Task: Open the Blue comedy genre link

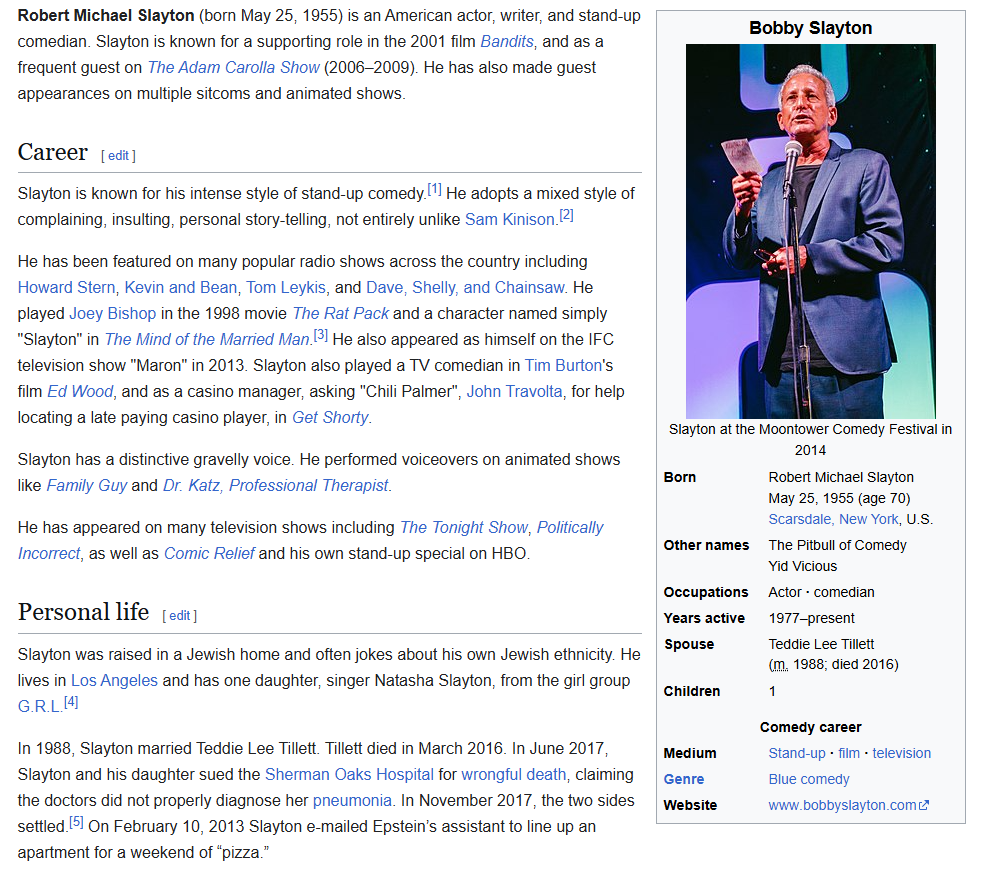Action: tap(808, 779)
